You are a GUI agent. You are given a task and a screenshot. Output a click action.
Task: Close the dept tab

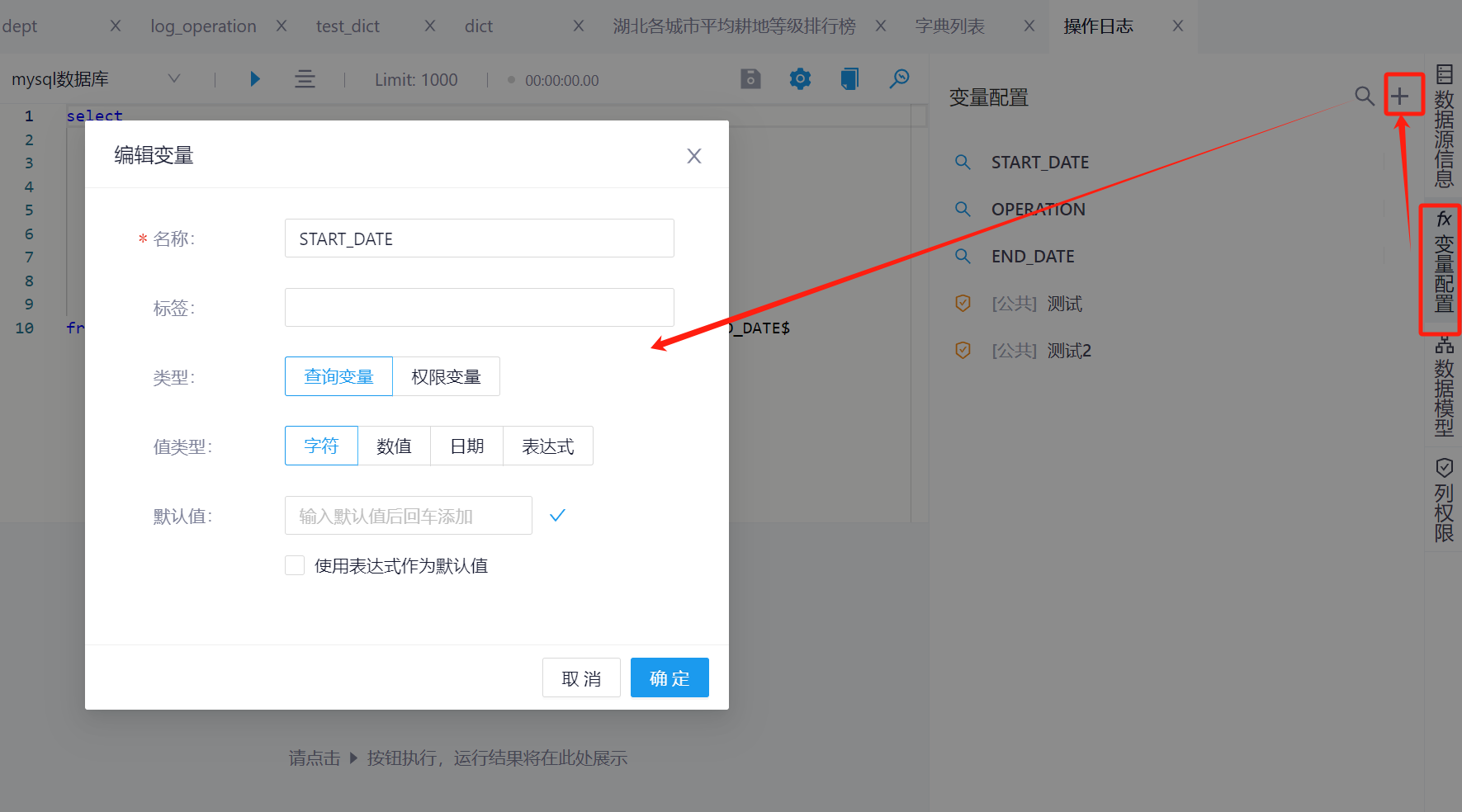(x=116, y=26)
